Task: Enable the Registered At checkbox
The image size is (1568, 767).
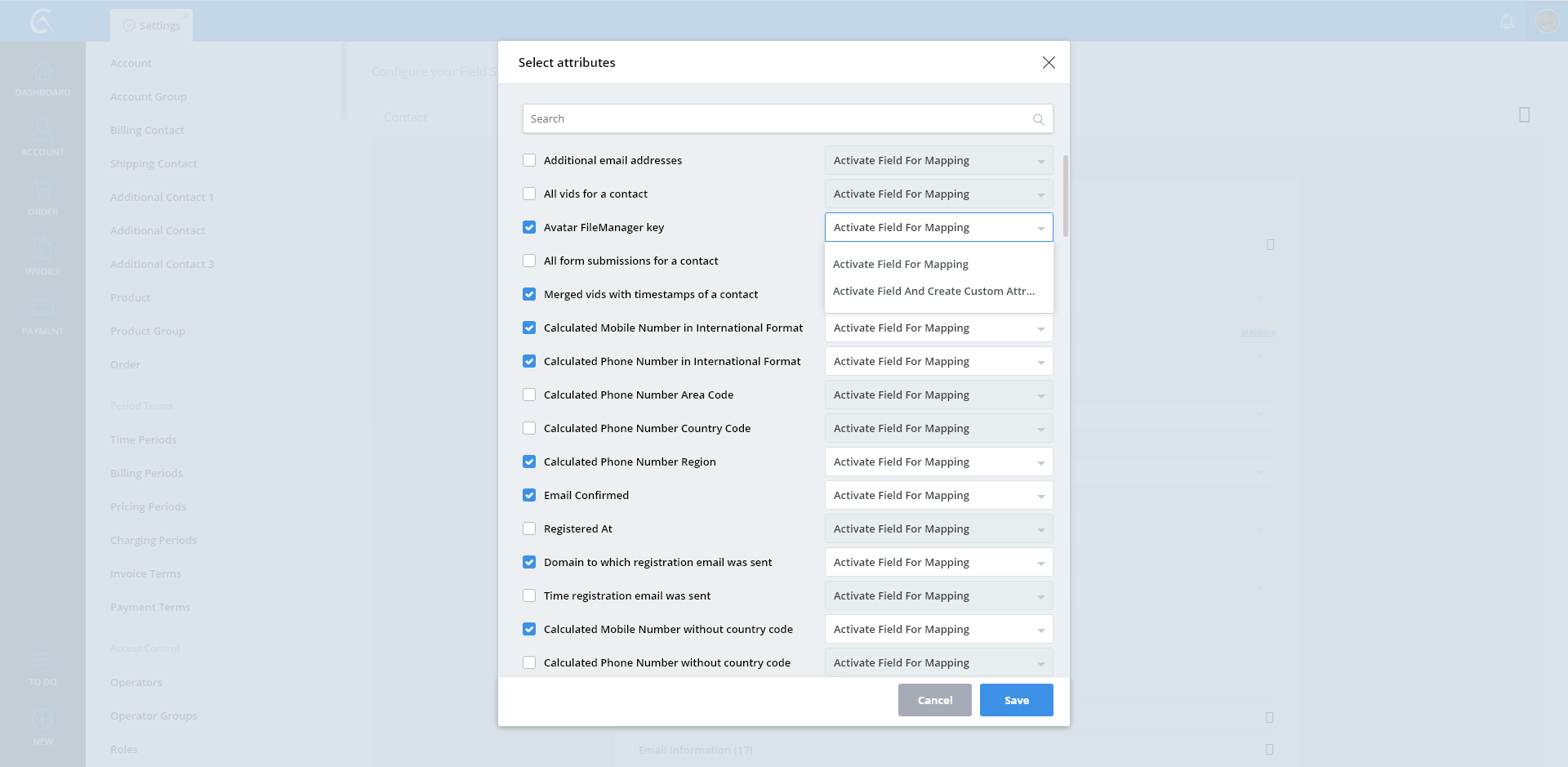Action: click(529, 529)
